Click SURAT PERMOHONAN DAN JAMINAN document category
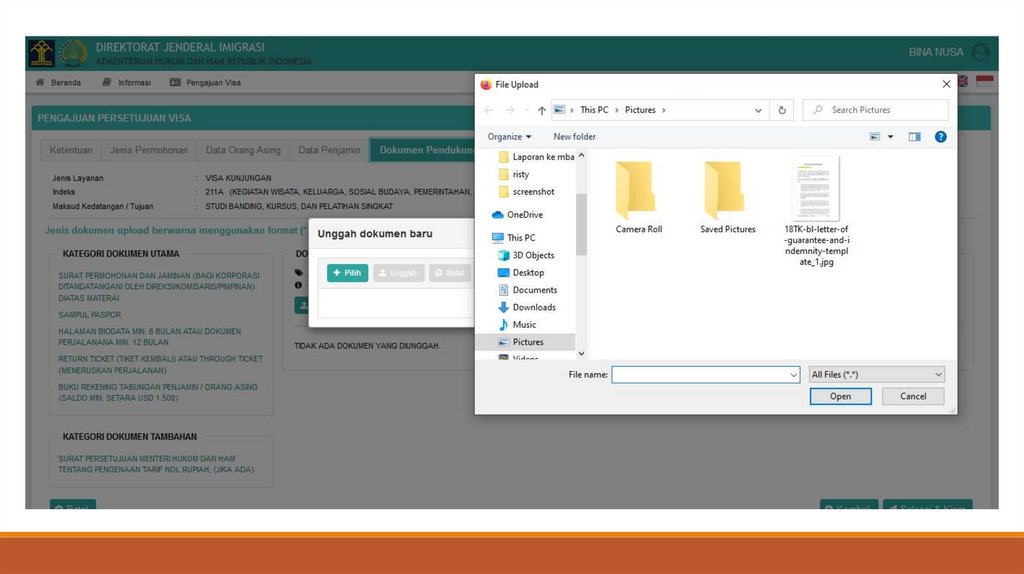 tap(159, 287)
